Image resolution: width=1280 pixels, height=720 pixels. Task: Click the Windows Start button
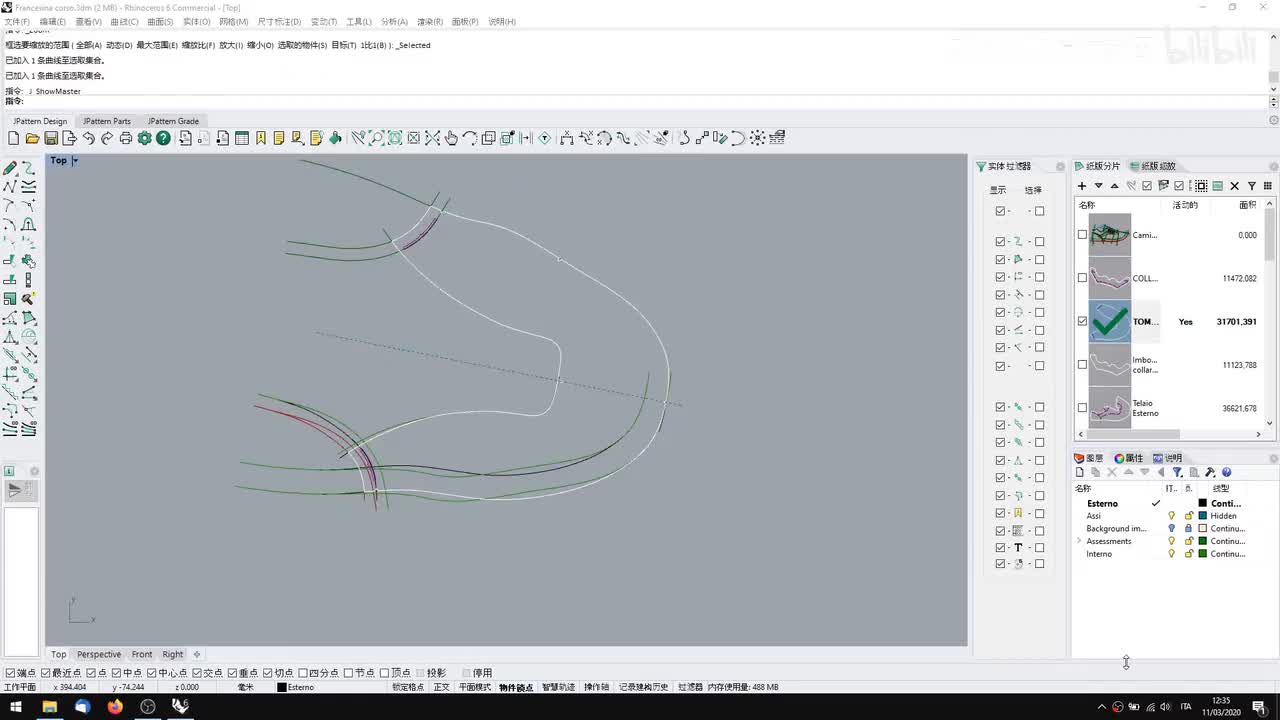click(x=16, y=706)
